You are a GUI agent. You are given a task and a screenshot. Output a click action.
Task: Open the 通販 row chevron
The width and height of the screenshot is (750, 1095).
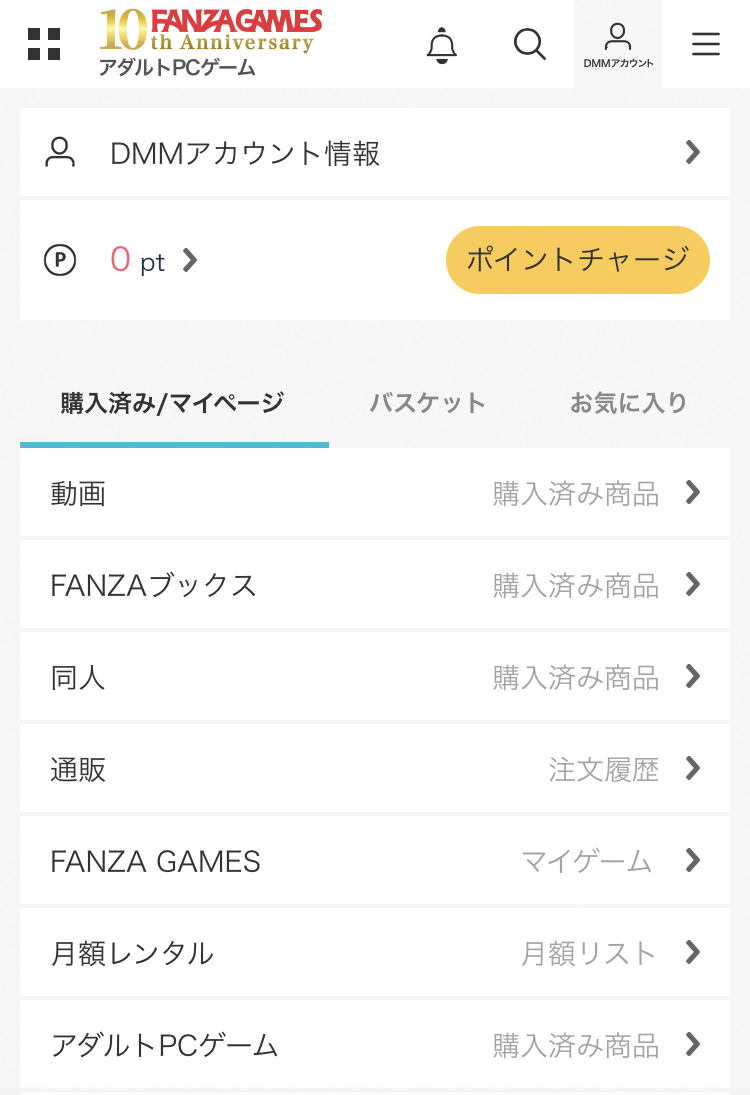pyautogui.click(x=692, y=769)
